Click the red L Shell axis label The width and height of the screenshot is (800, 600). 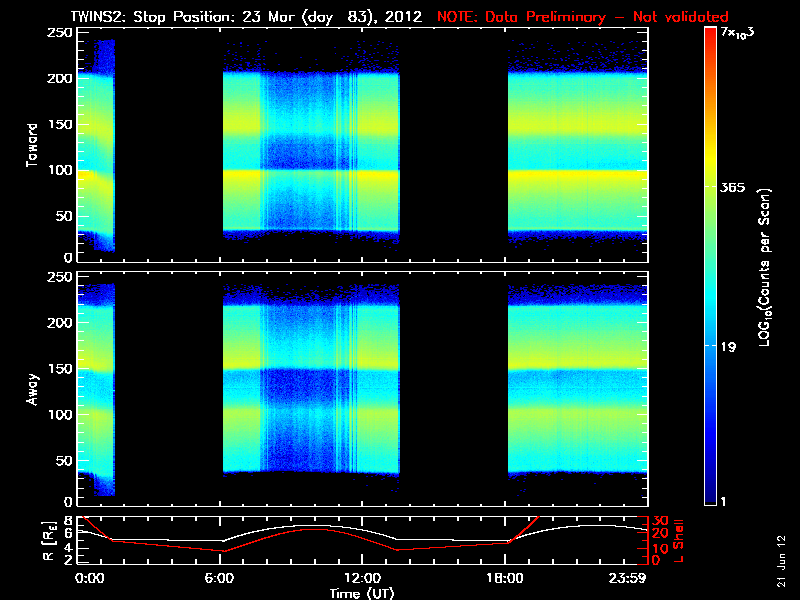678,541
